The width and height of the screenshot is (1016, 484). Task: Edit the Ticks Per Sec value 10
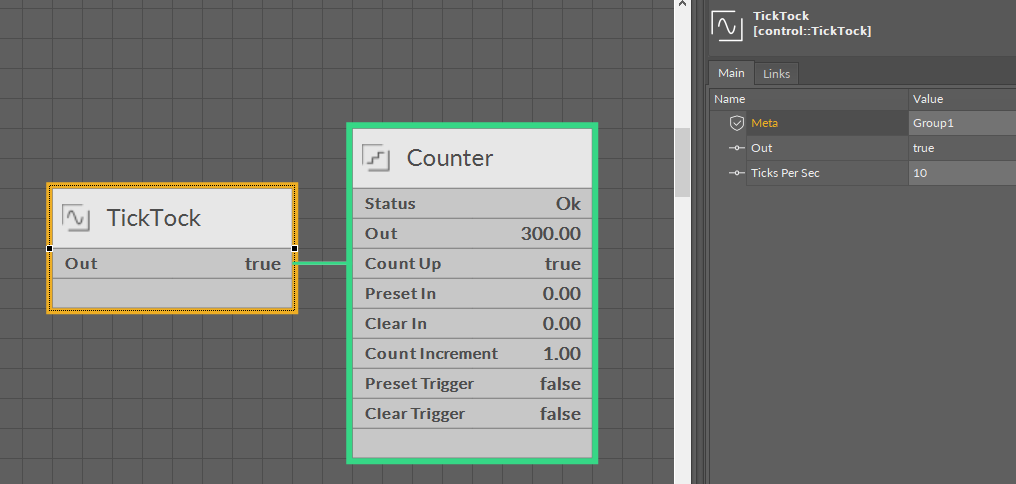point(961,173)
